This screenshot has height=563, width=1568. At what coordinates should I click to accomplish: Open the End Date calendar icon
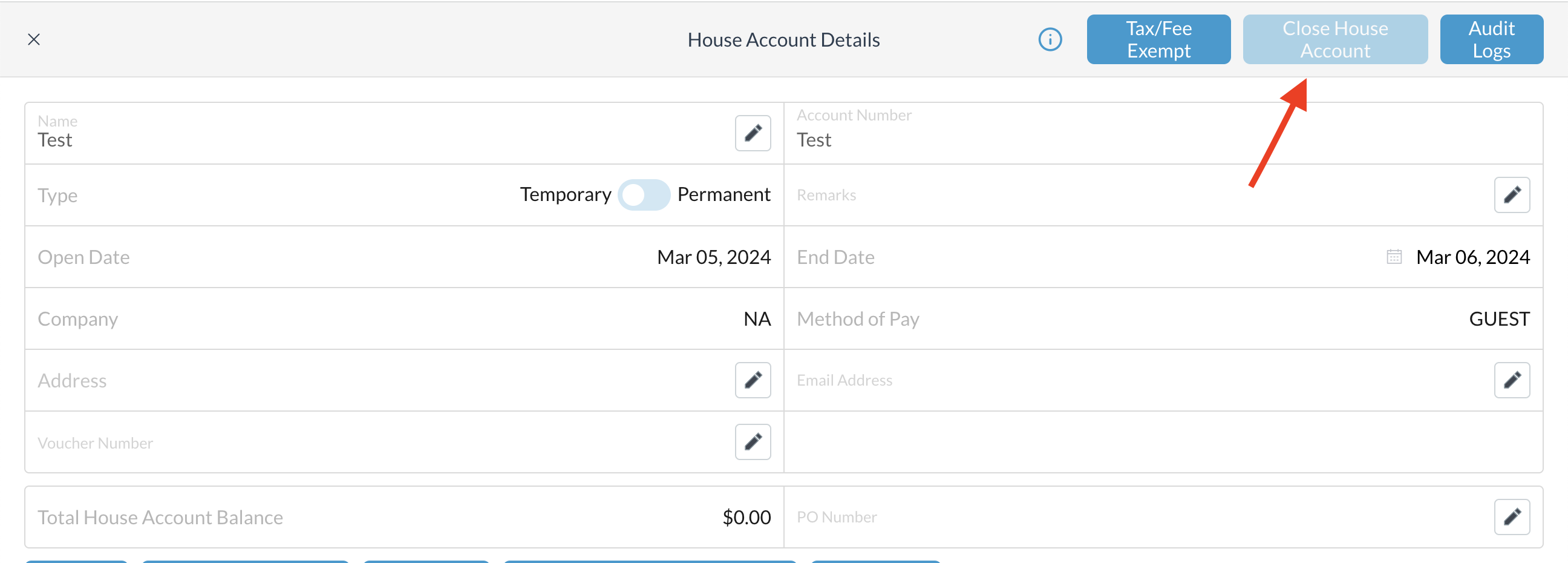click(1394, 257)
